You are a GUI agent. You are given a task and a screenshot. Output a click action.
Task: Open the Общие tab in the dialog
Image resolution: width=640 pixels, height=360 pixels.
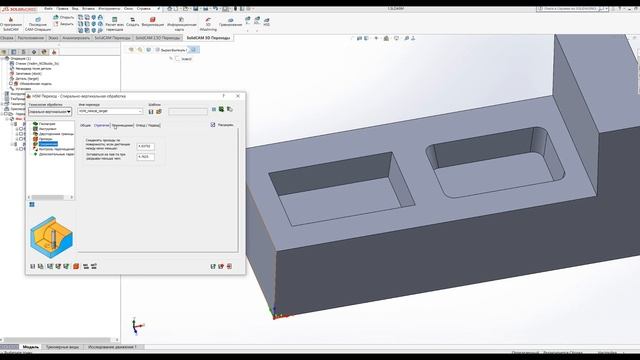click(85, 125)
